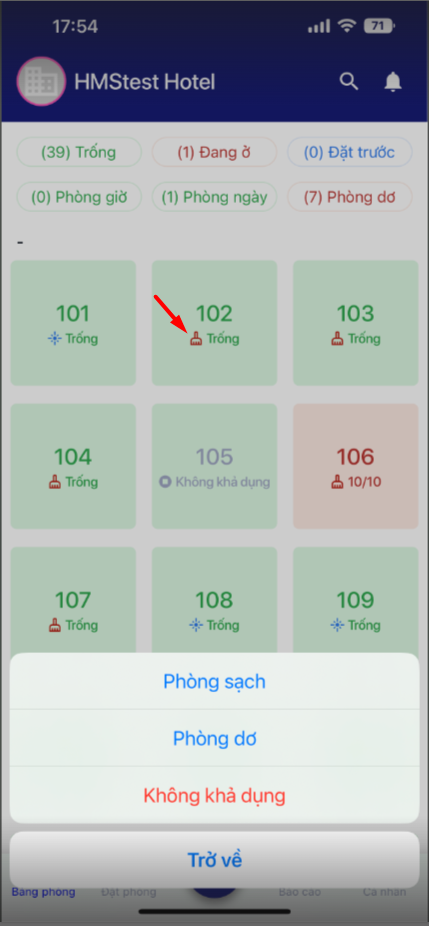Tap the snowflake clean icon in room 101
The image size is (429, 926).
pos(55,339)
